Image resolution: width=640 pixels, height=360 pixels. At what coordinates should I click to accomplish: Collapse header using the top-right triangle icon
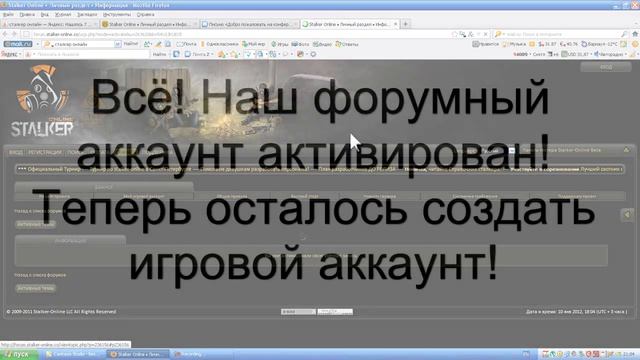coord(626,150)
